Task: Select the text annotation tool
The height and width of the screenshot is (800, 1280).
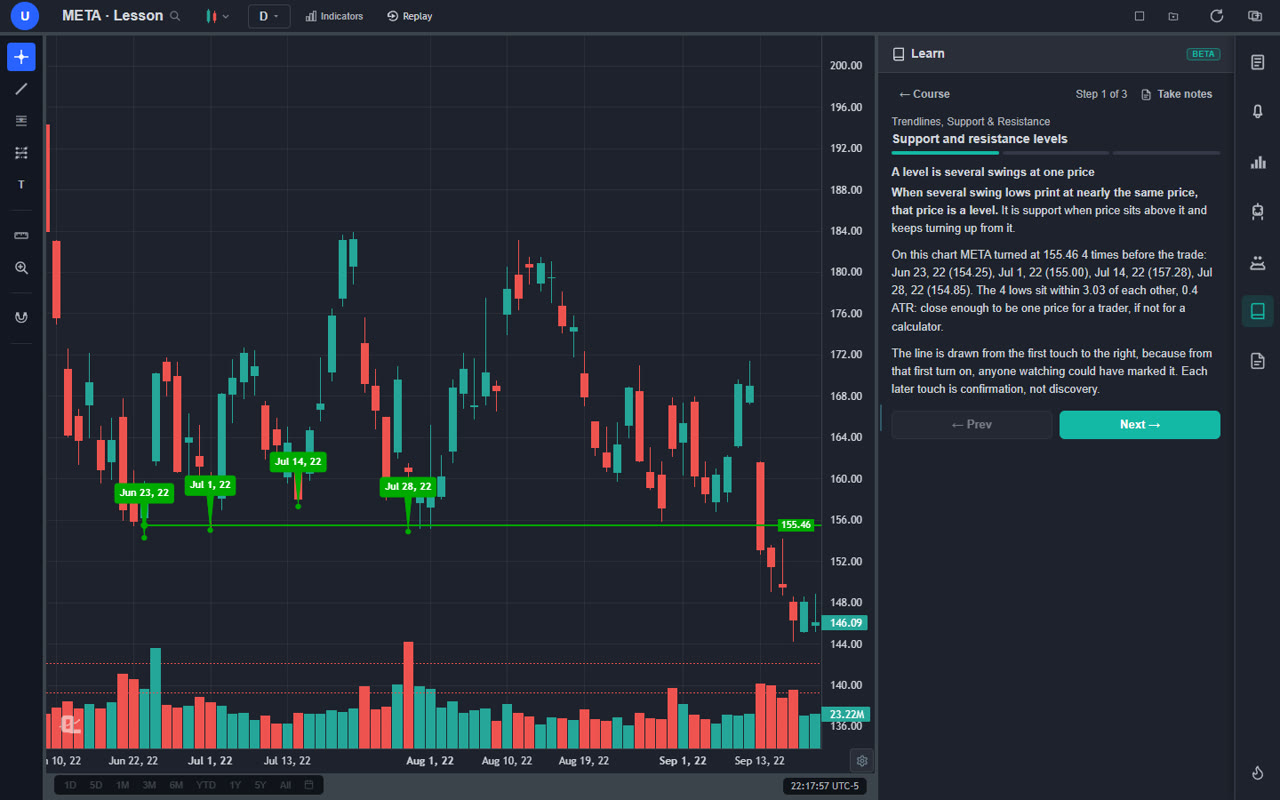Action: coord(21,185)
